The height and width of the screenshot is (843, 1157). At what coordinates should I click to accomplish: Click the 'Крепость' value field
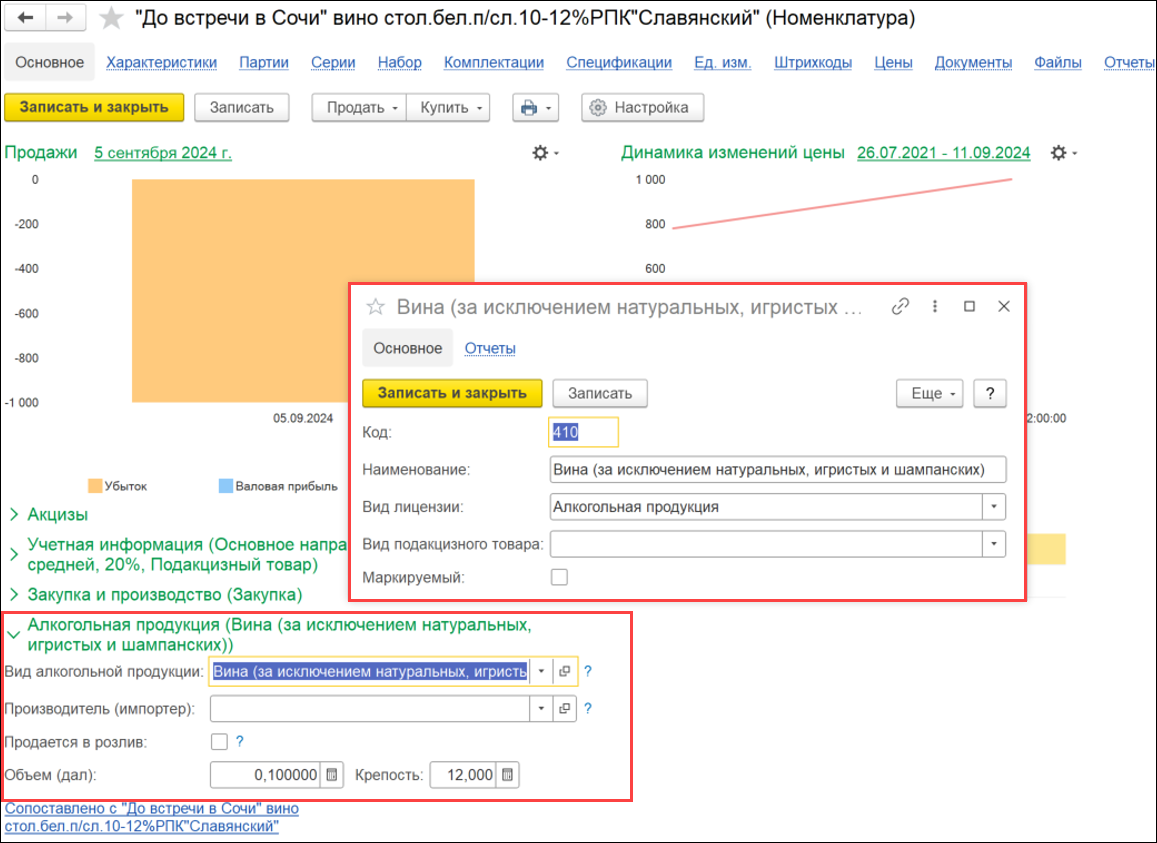click(463, 775)
